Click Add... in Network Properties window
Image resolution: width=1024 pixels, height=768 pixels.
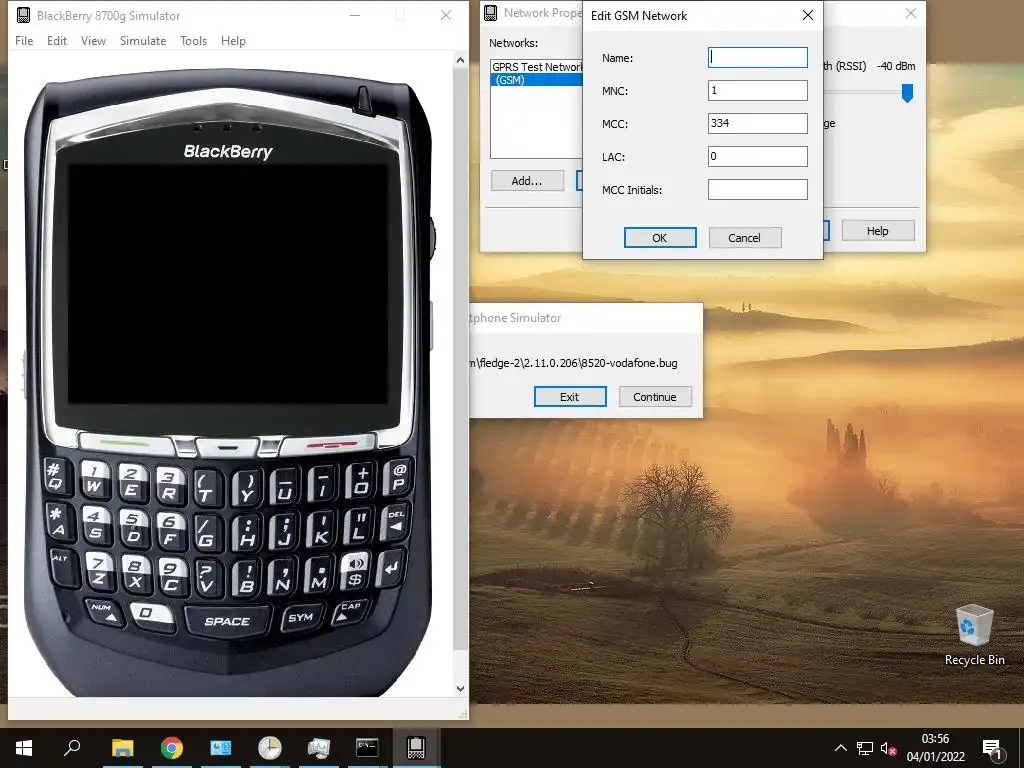point(527,181)
